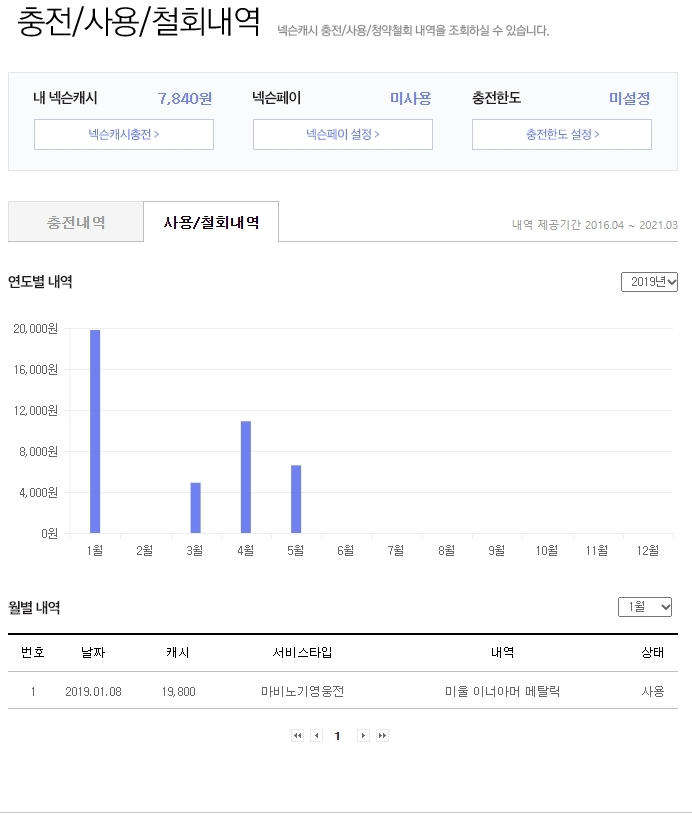Screen dimensions: 692x831
Task: Open the 2019년 year dropdown
Action: click(649, 282)
